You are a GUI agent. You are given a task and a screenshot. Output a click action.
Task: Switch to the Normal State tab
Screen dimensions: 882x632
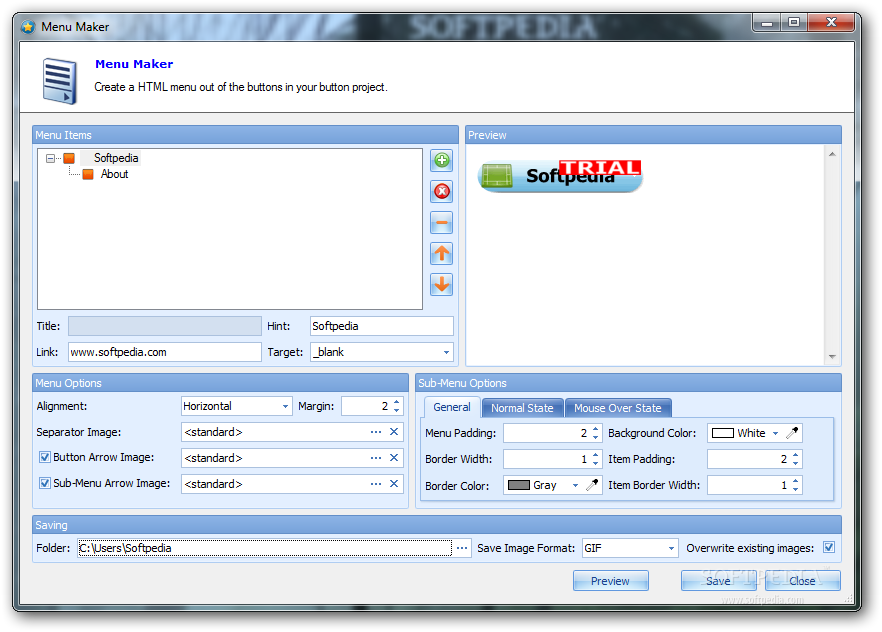pyautogui.click(x=522, y=408)
